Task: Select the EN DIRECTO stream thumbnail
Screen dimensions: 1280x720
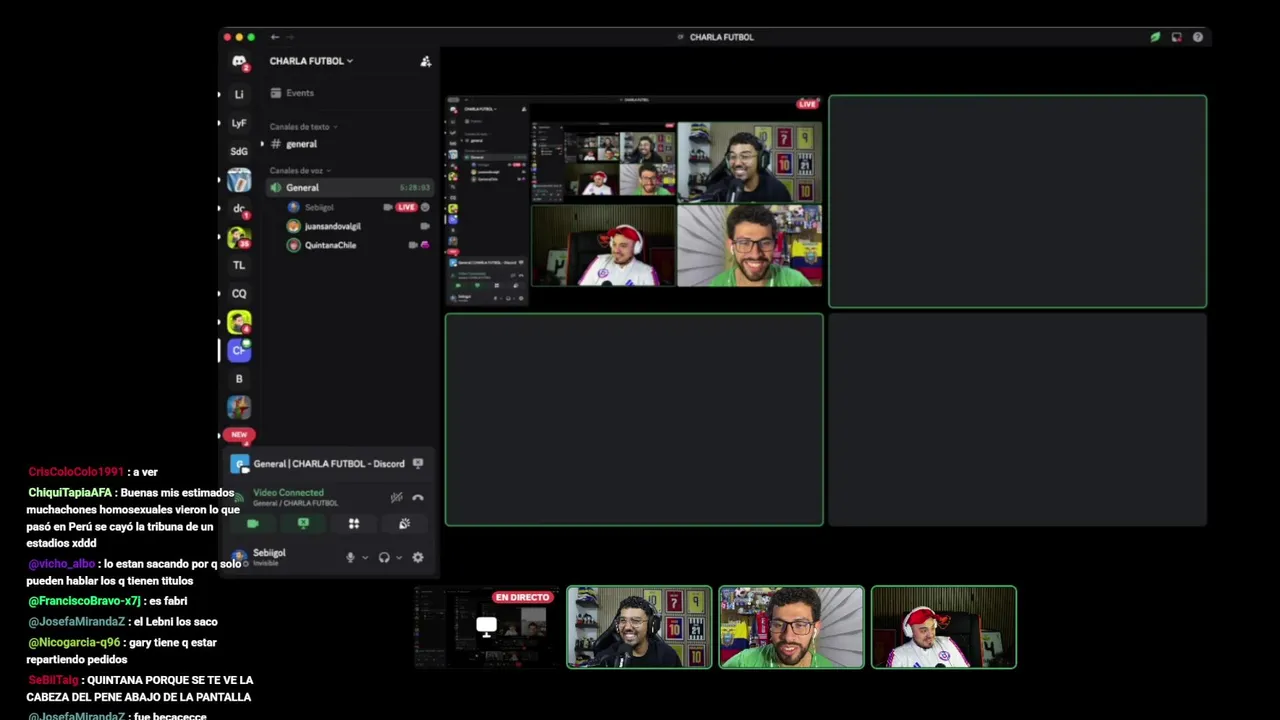Action: tap(486, 627)
